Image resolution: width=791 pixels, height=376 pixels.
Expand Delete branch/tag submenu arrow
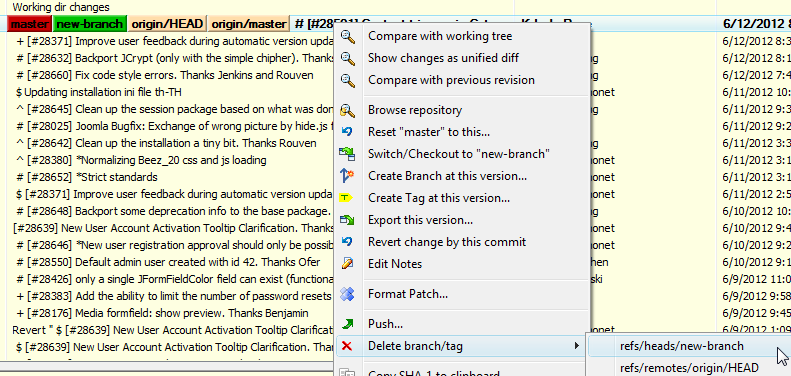point(576,346)
